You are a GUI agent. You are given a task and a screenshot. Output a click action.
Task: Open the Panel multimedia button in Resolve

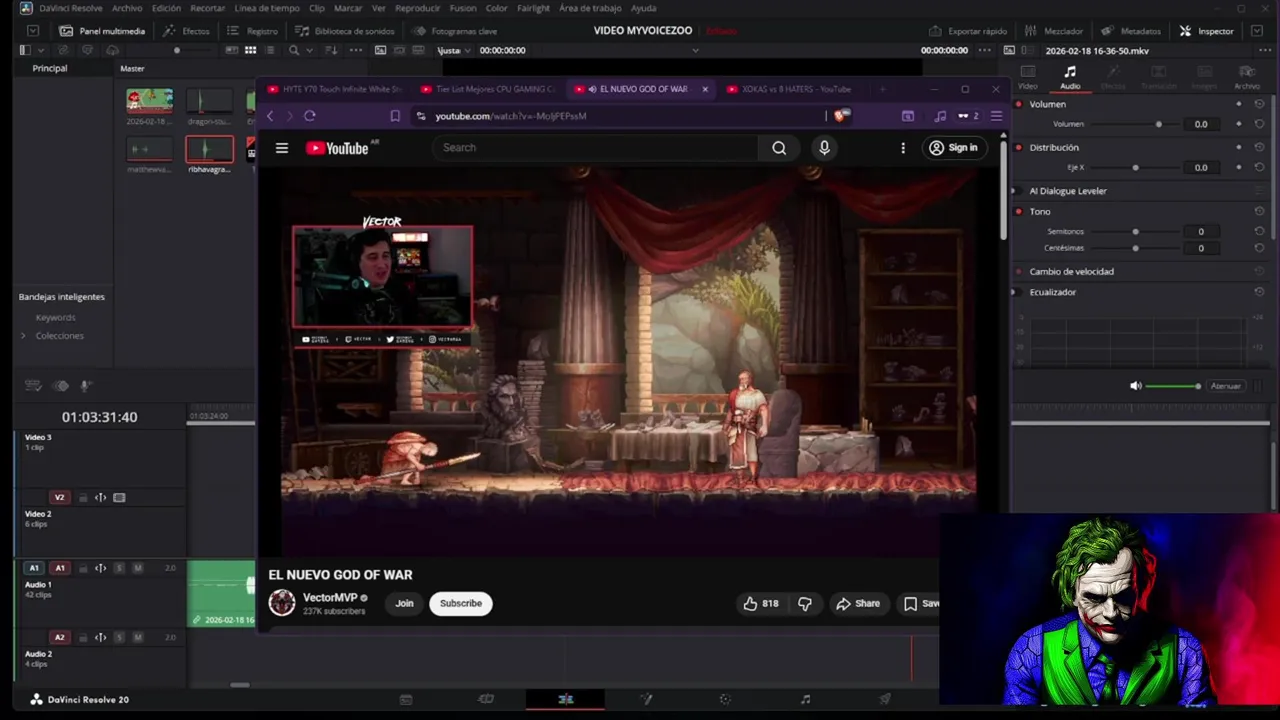click(x=102, y=31)
